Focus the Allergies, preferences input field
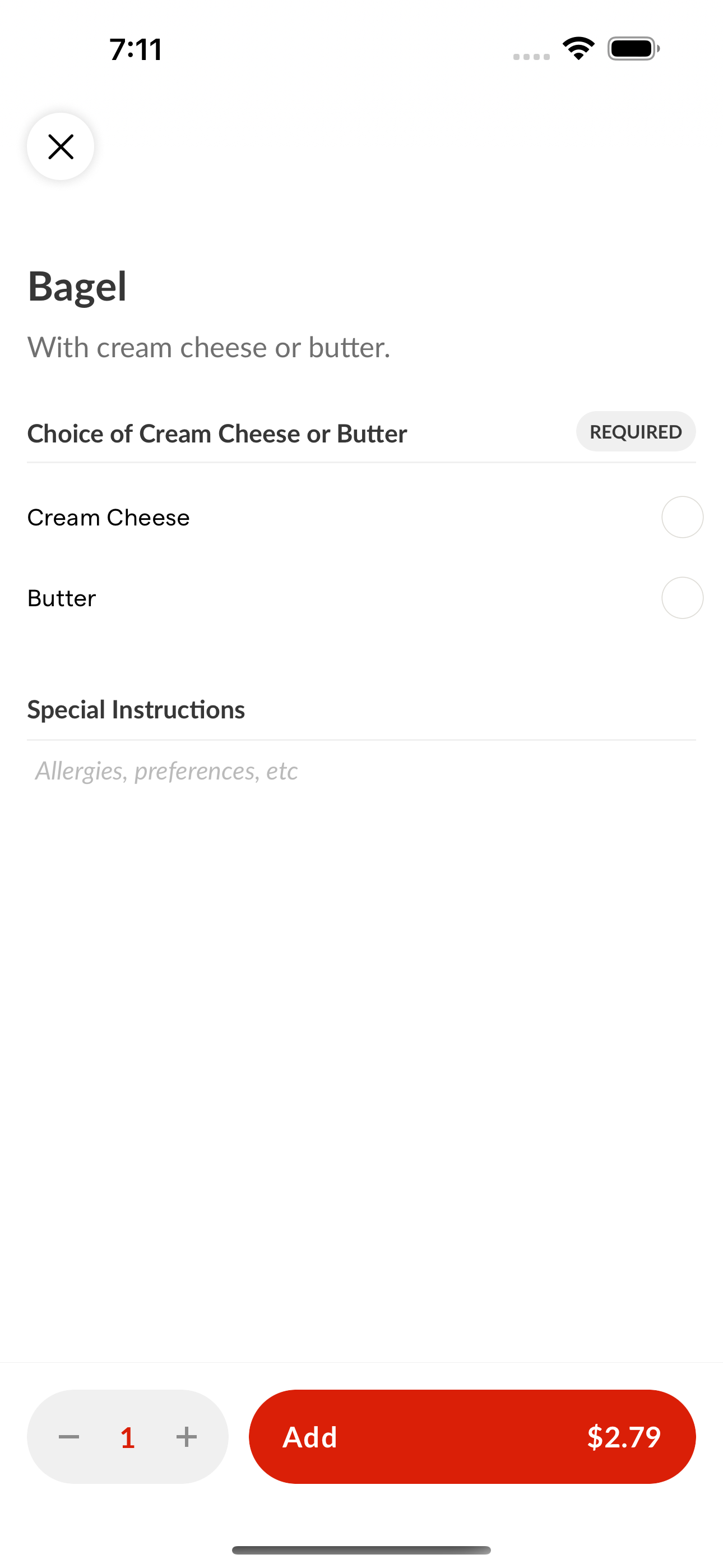 pyautogui.click(x=361, y=771)
